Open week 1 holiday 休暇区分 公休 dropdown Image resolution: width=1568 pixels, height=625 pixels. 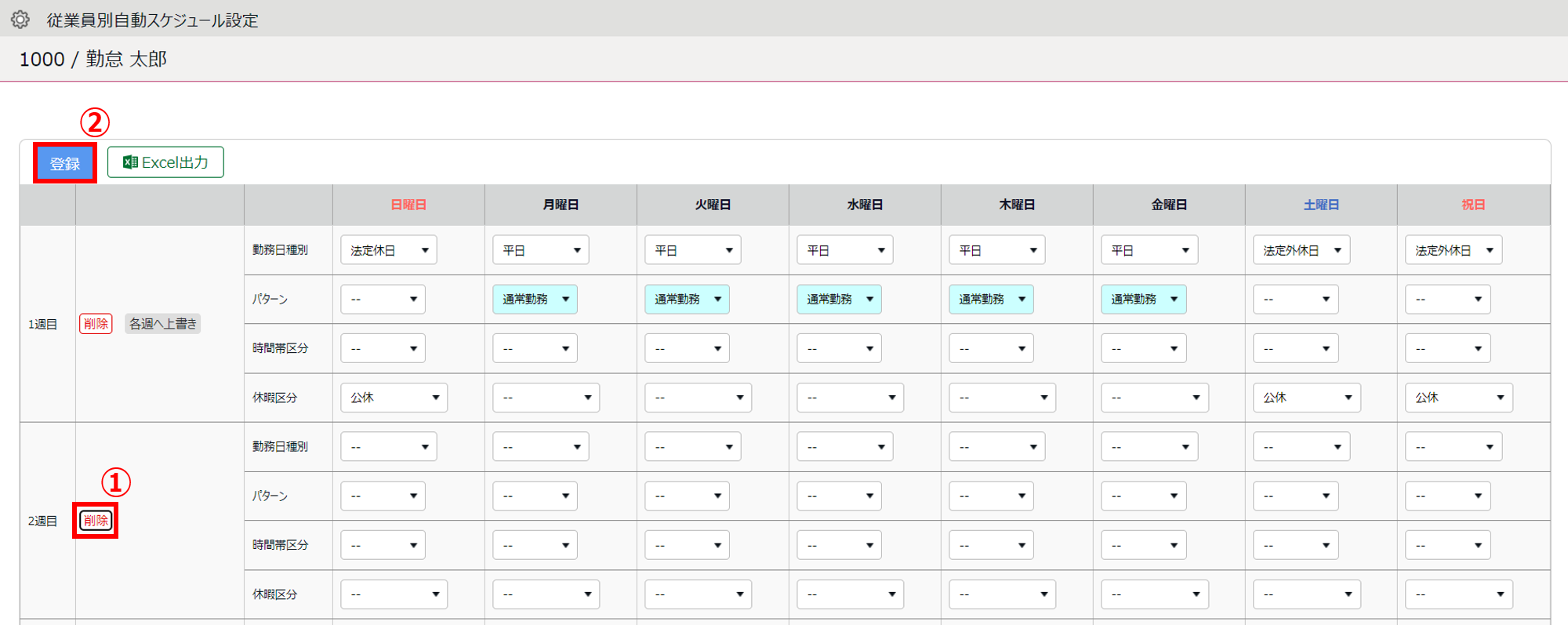[1458, 398]
